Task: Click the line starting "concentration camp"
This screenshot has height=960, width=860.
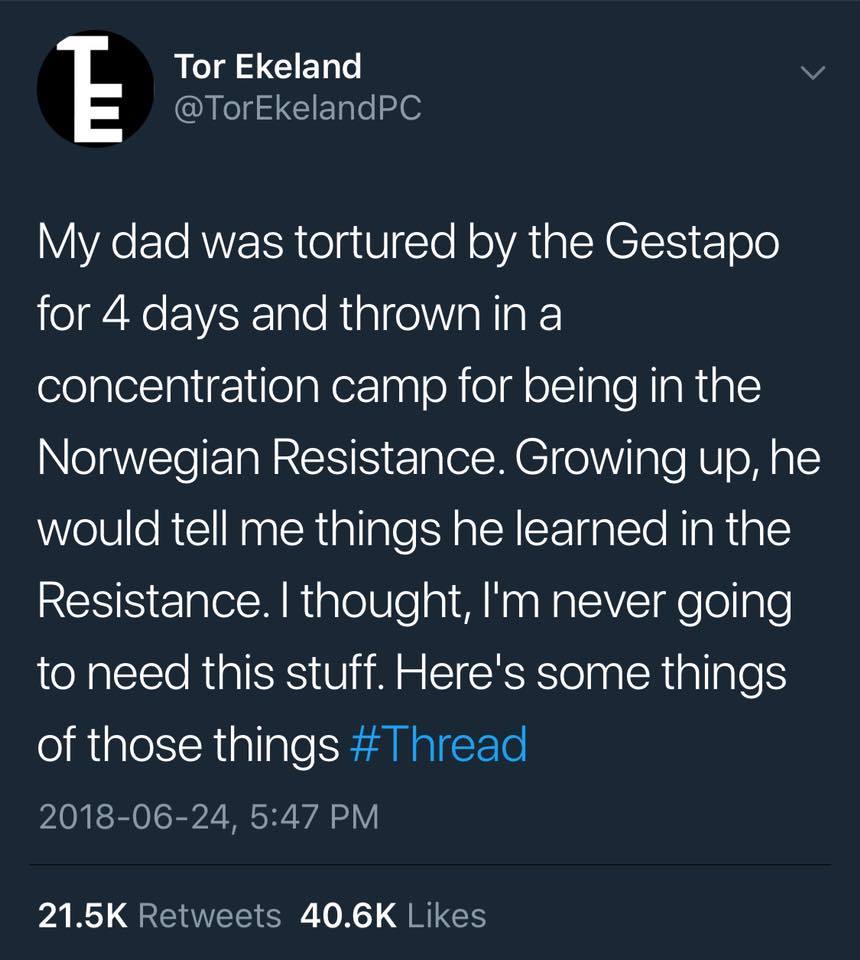Action: pyautogui.click(x=398, y=389)
